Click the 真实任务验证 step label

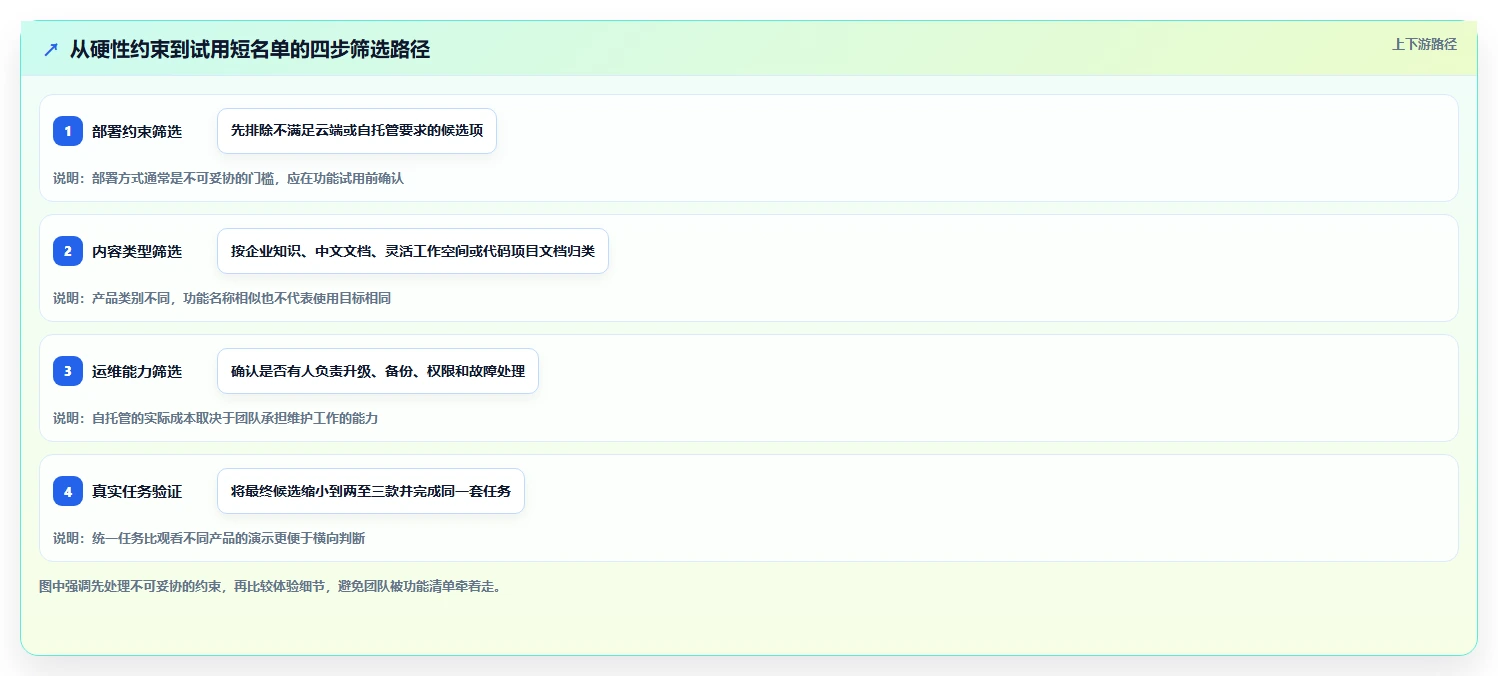(x=137, y=491)
